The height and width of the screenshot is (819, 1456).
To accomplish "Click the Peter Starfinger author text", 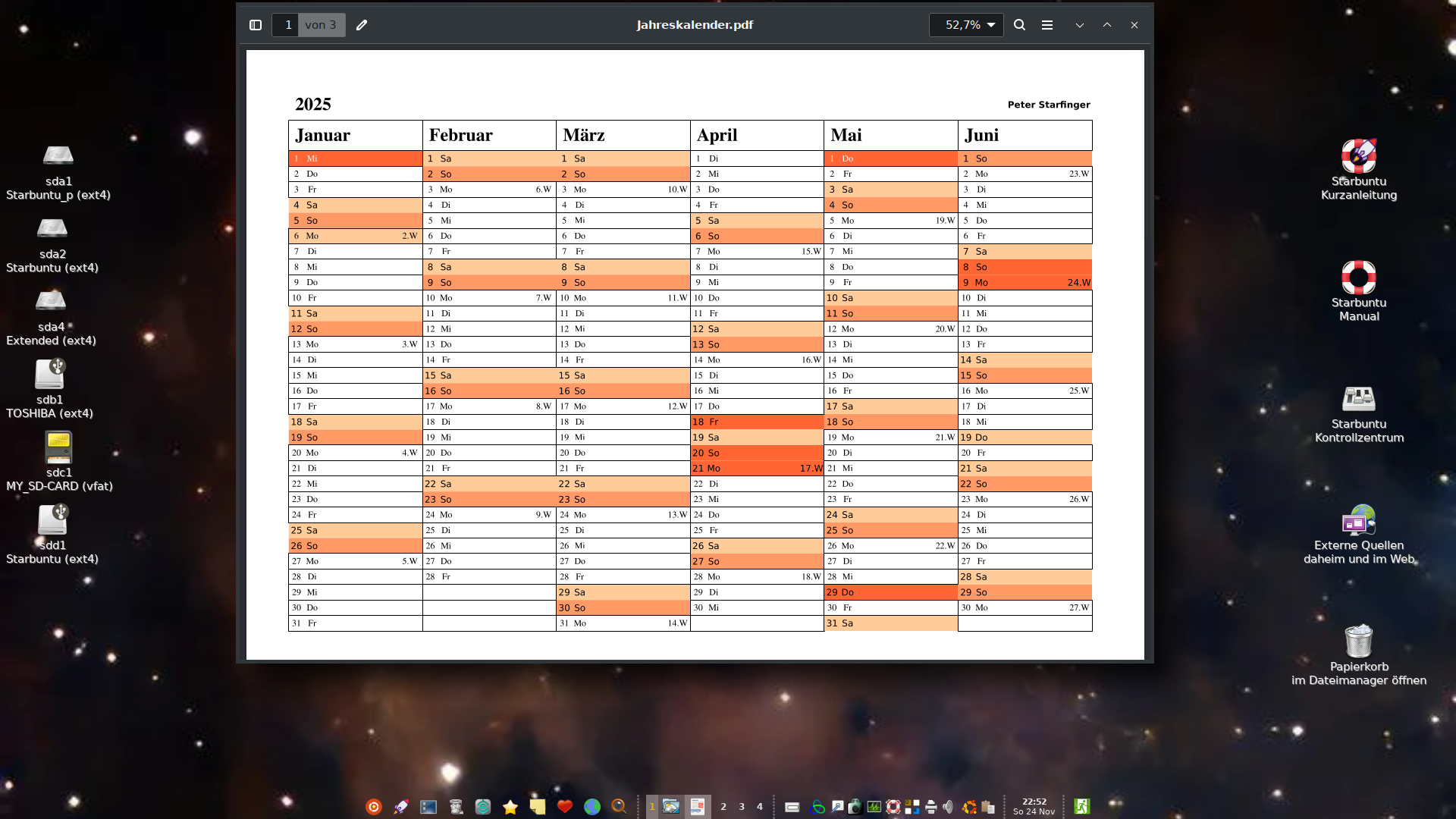I will coord(1049,105).
